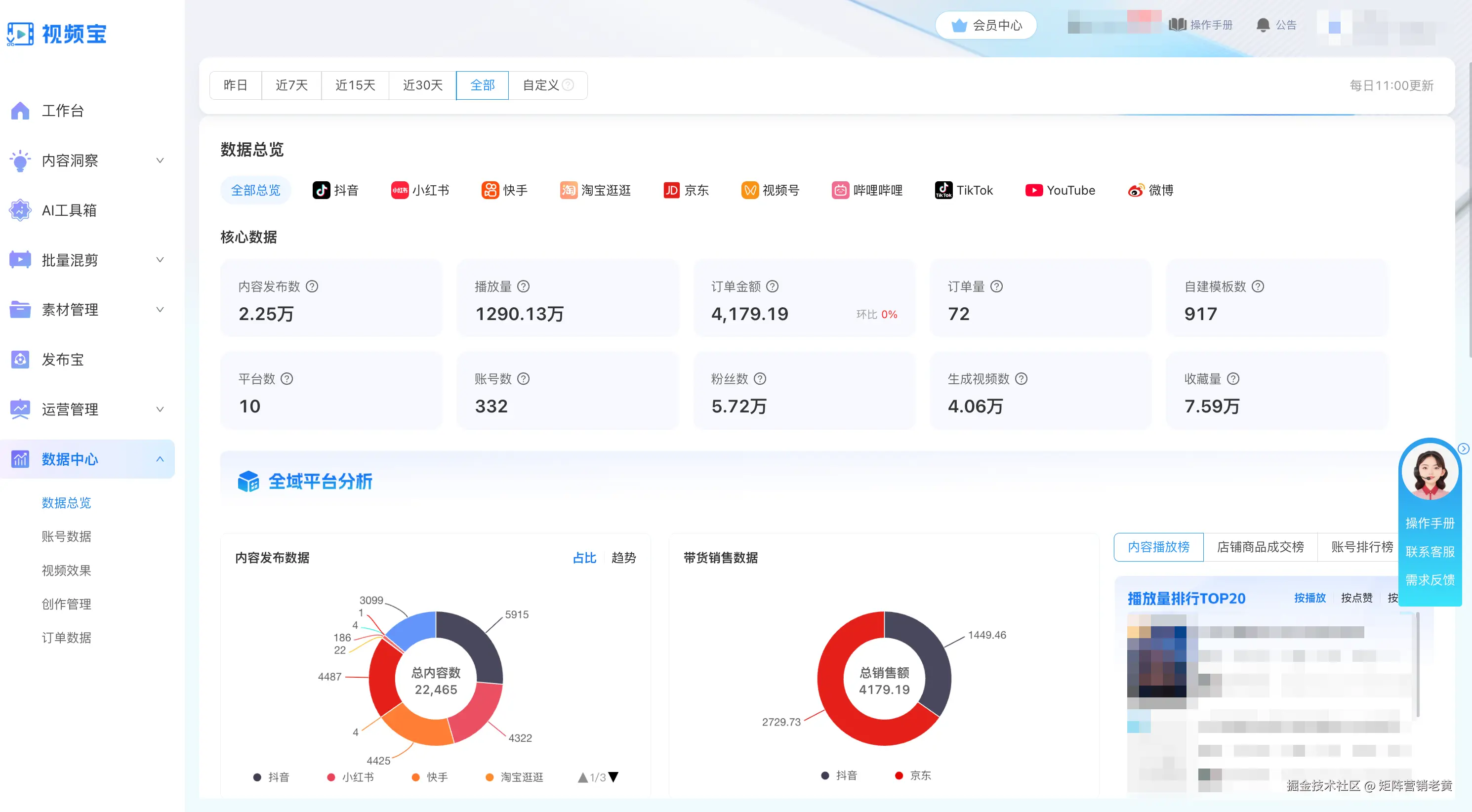Click the 公告 bell icon
This screenshot has width=1472, height=812.
[x=1263, y=25]
